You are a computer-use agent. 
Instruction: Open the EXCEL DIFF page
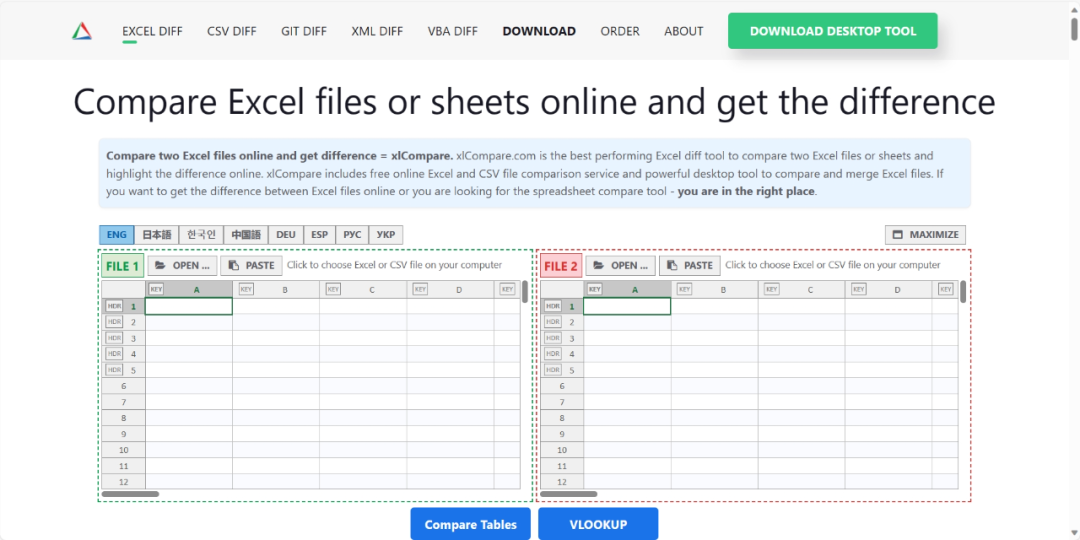[x=152, y=31]
